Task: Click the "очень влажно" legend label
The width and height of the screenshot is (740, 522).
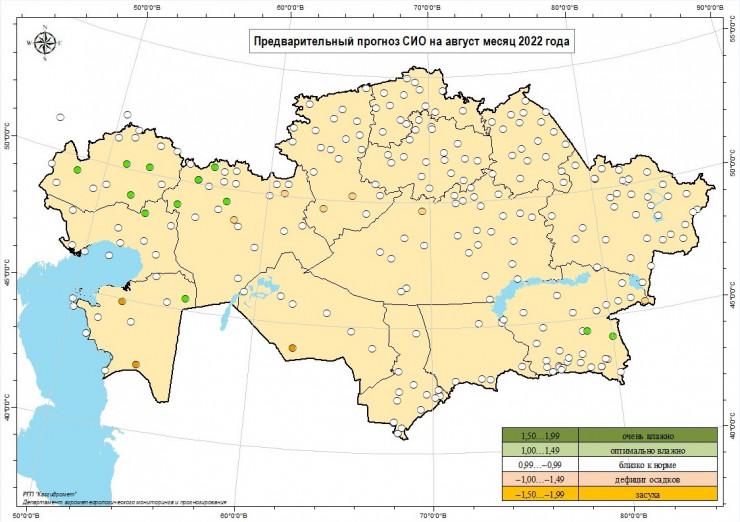Action: coord(648,436)
